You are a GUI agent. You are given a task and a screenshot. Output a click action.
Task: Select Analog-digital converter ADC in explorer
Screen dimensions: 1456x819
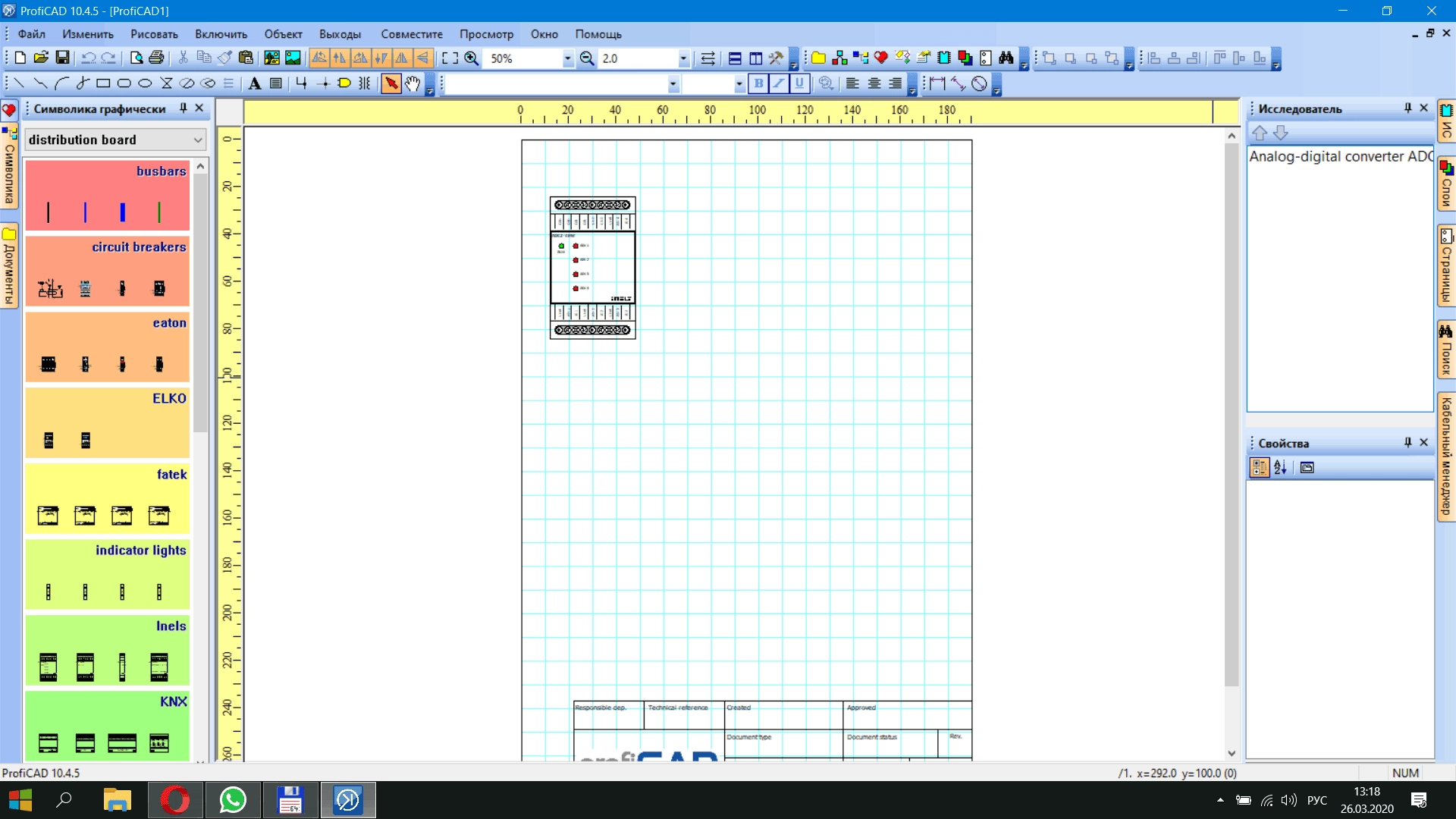pos(1341,156)
